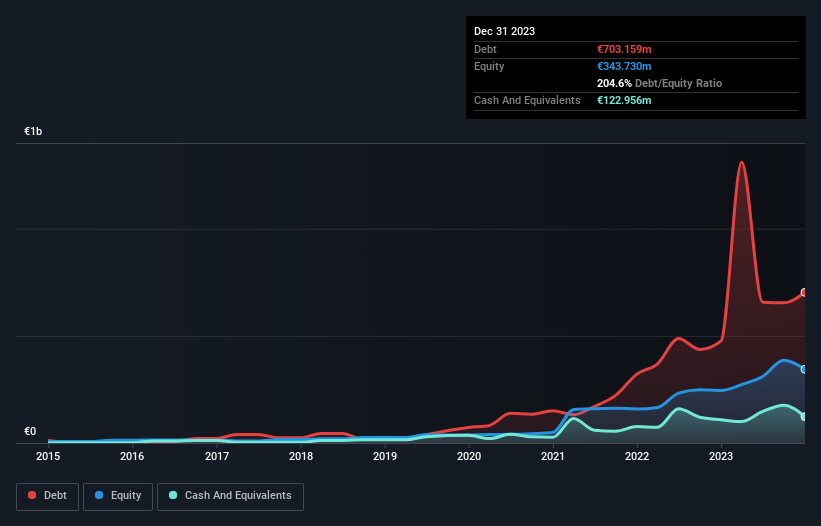Click the €0 y-axis label

click(30, 431)
